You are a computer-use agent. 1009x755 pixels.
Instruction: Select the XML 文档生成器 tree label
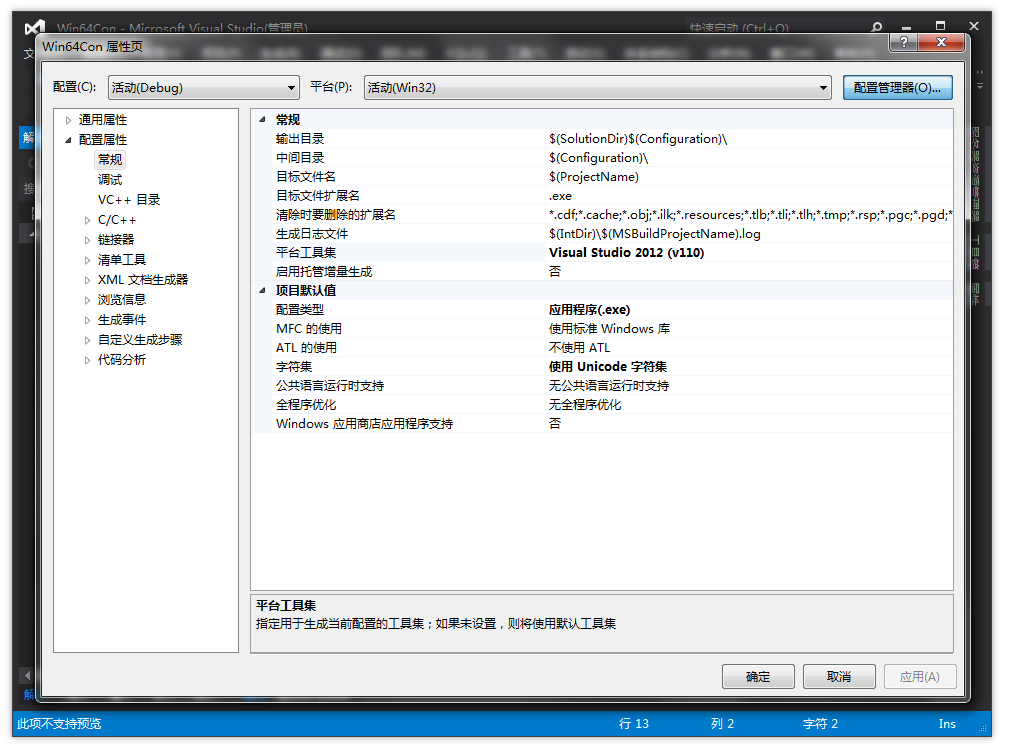(143, 280)
